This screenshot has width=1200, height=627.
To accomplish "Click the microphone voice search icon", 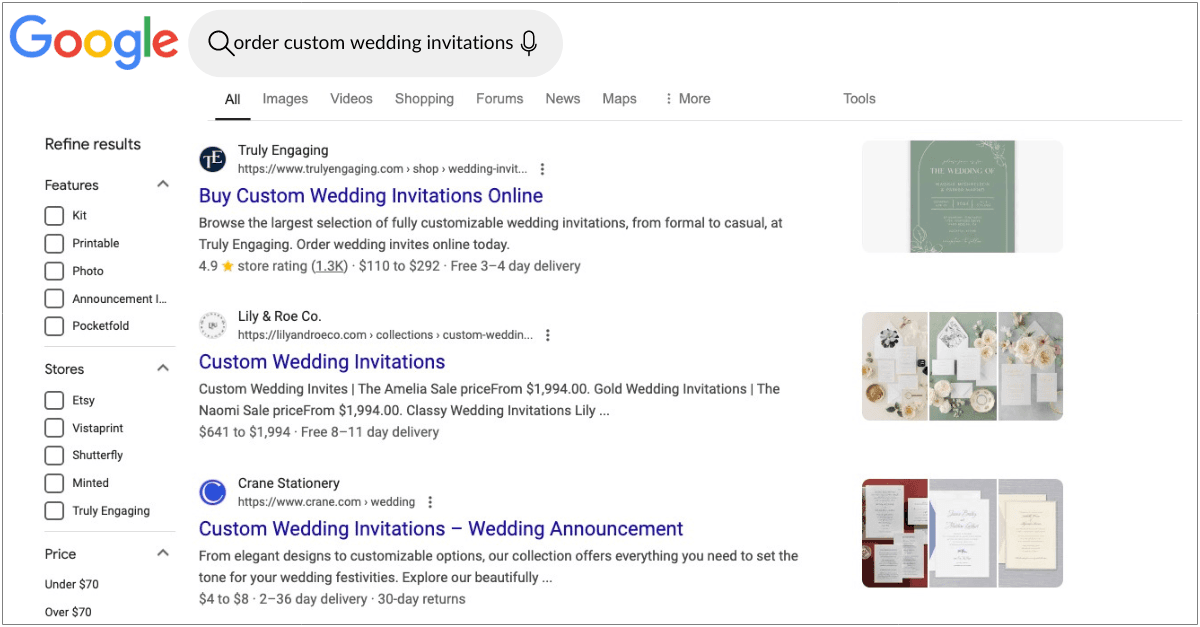I will click(529, 43).
